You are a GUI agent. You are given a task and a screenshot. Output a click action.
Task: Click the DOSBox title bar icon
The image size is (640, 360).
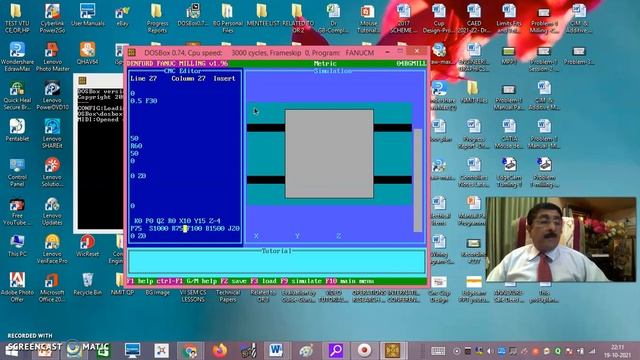coord(131,52)
